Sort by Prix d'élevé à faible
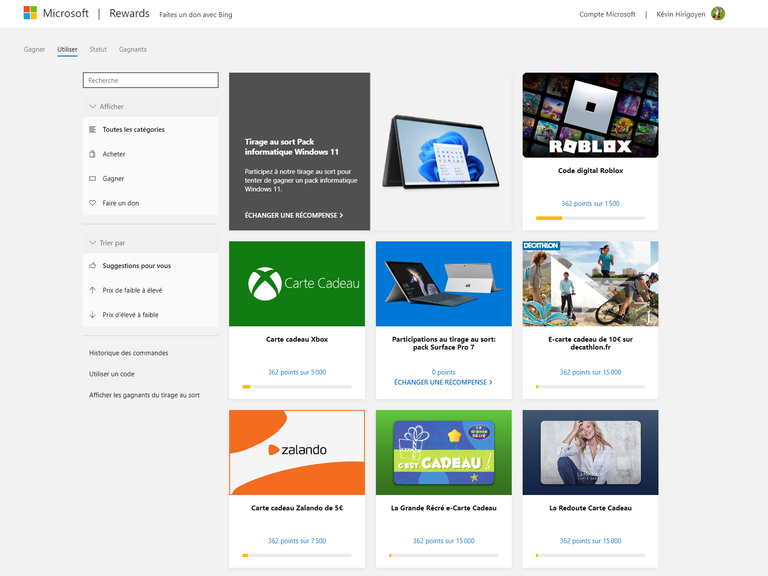 (x=150, y=314)
